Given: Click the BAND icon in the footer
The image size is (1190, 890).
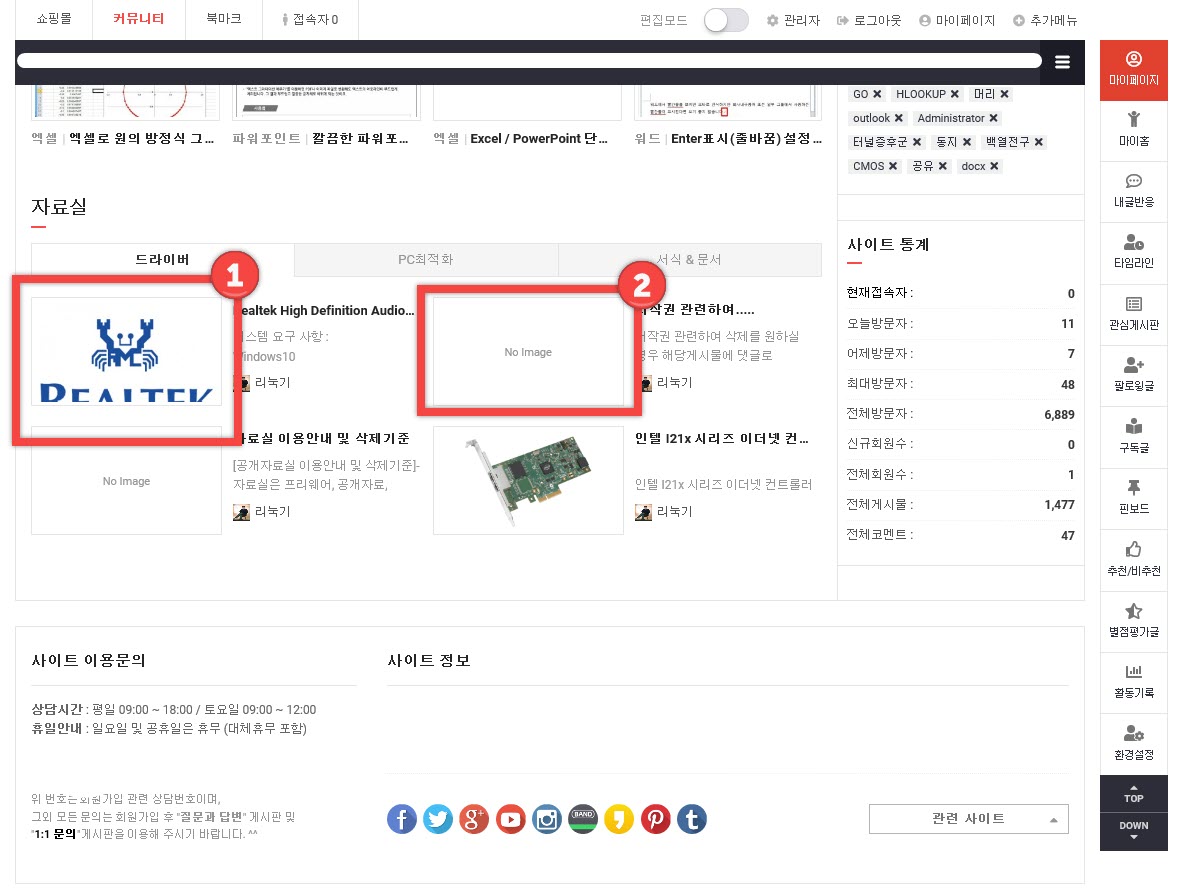Looking at the screenshot, I should (583, 819).
